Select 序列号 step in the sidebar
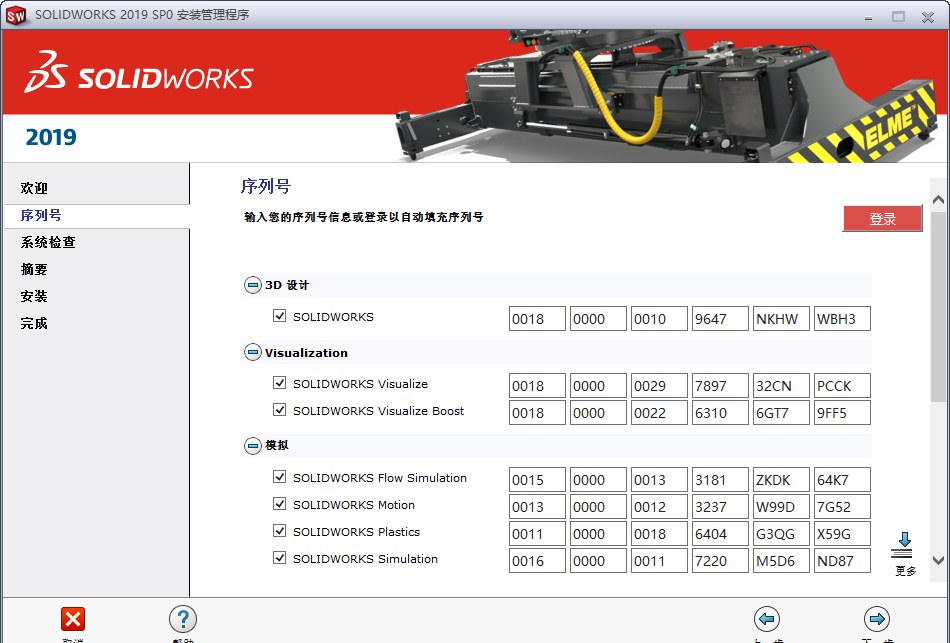 click(x=41, y=215)
